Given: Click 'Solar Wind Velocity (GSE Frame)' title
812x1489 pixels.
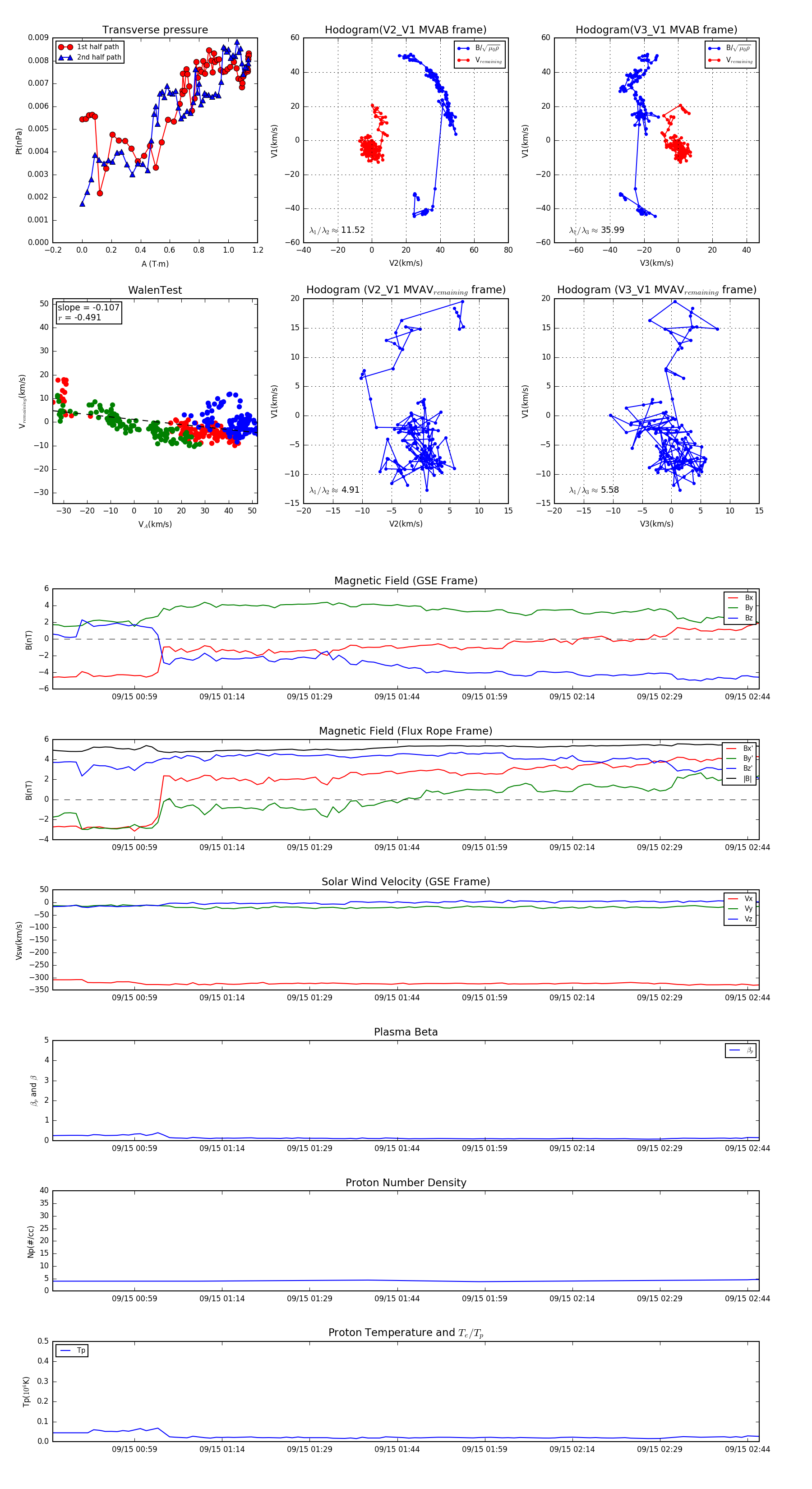Looking at the screenshot, I should [406, 882].
